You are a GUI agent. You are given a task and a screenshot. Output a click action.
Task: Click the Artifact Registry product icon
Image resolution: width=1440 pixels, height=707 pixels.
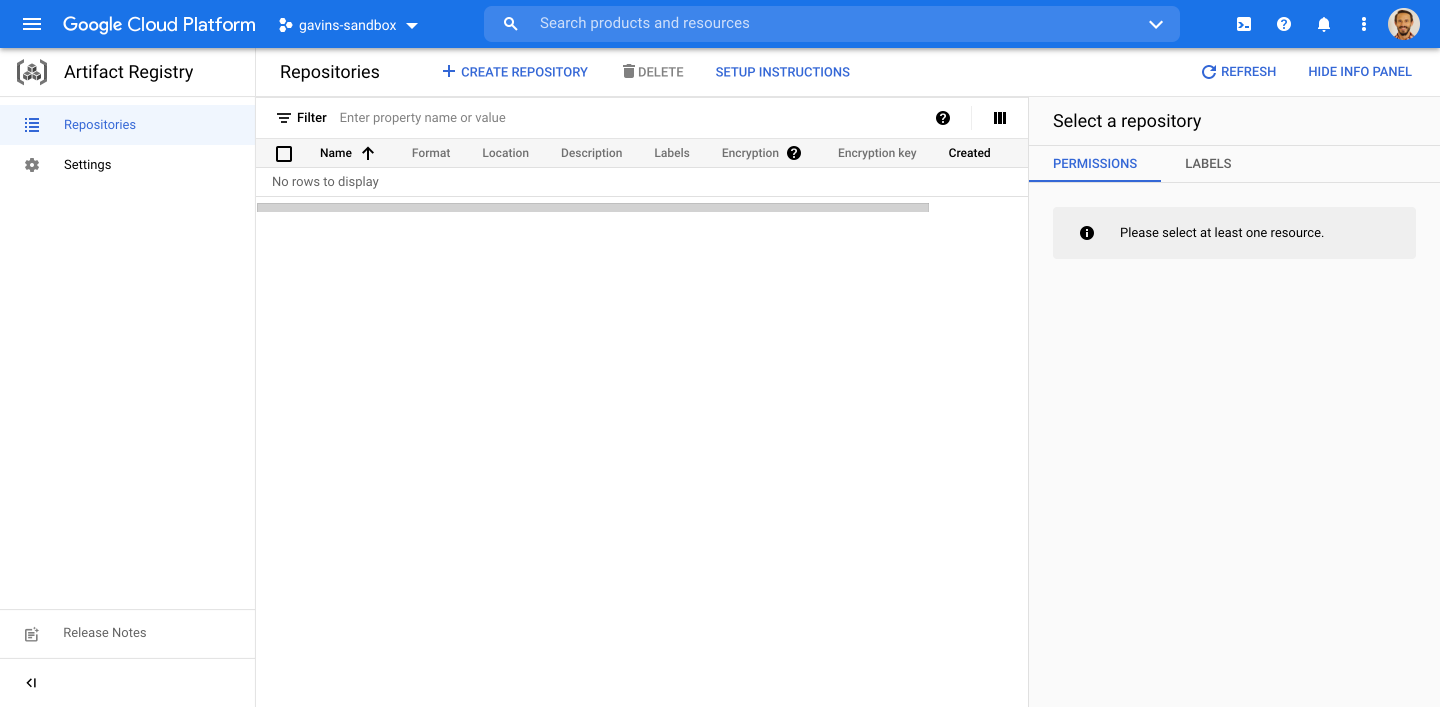tap(31, 71)
